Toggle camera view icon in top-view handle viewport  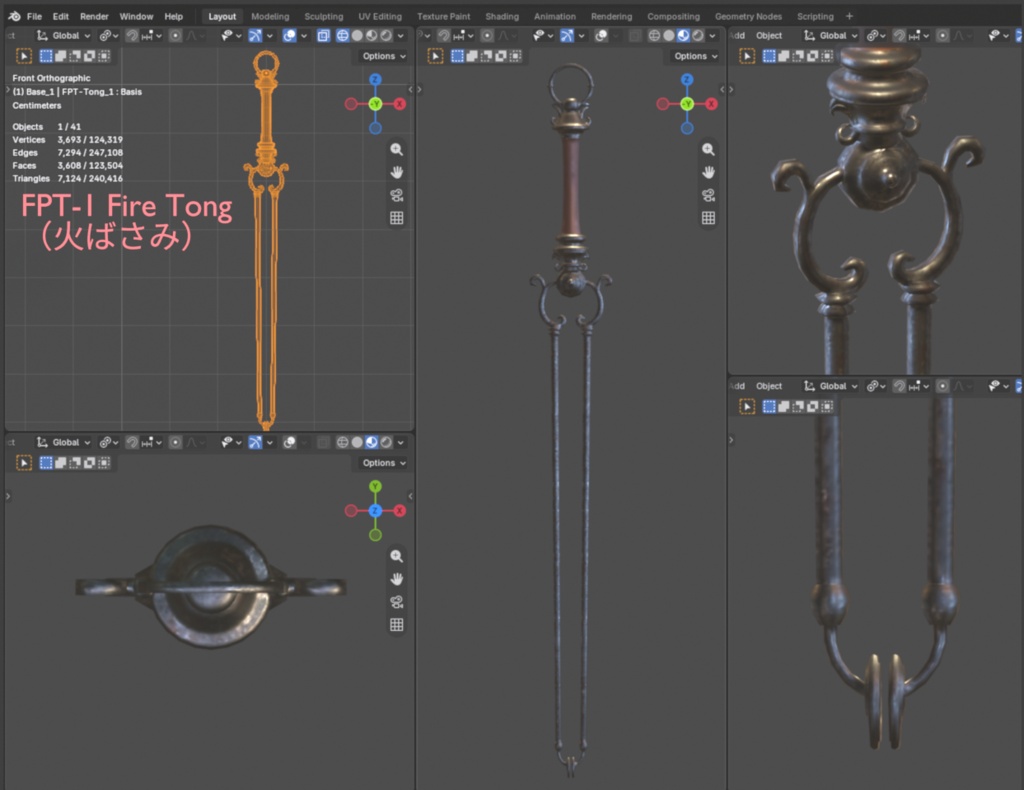[x=396, y=602]
